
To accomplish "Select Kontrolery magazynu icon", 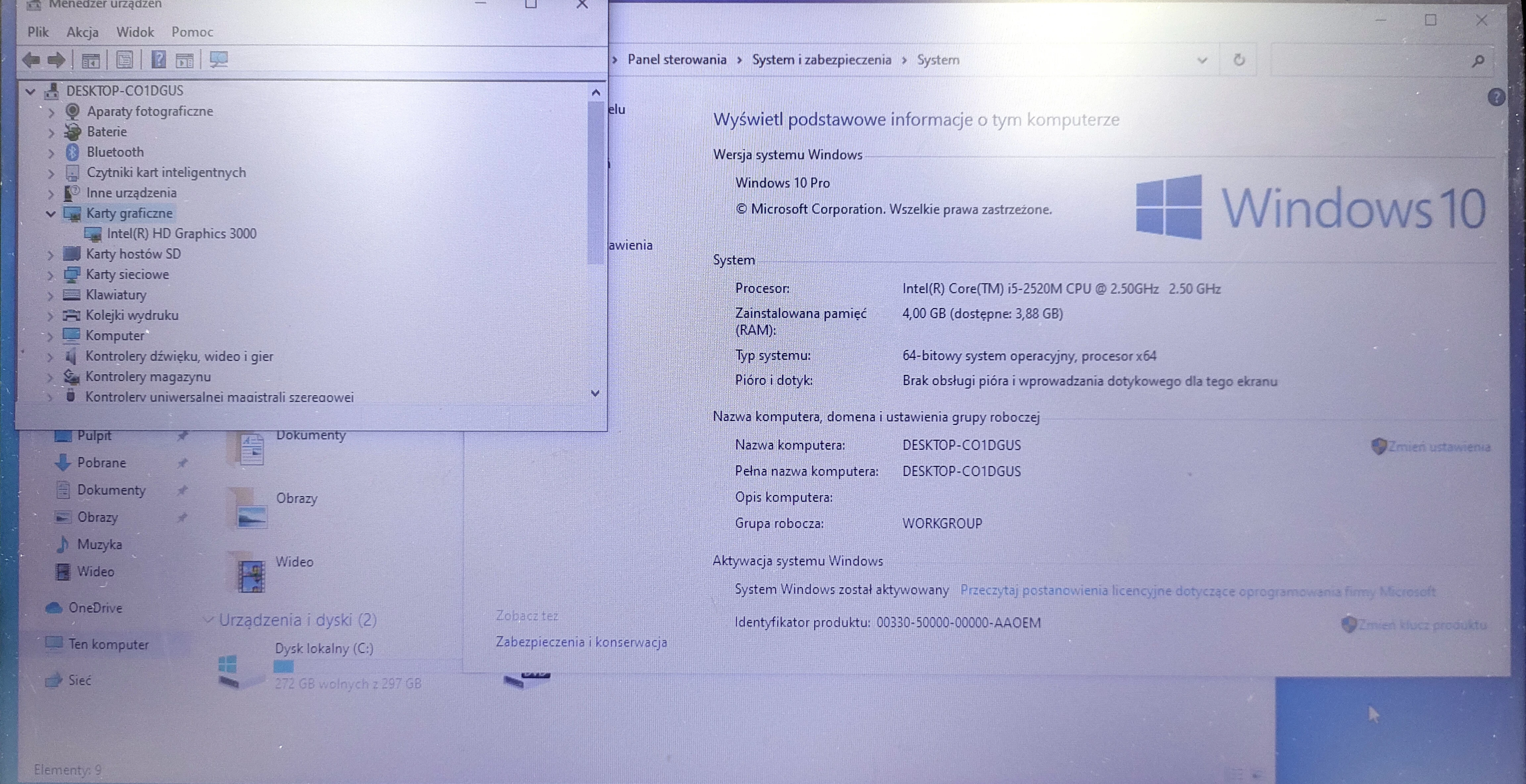I will coord(72,376).
